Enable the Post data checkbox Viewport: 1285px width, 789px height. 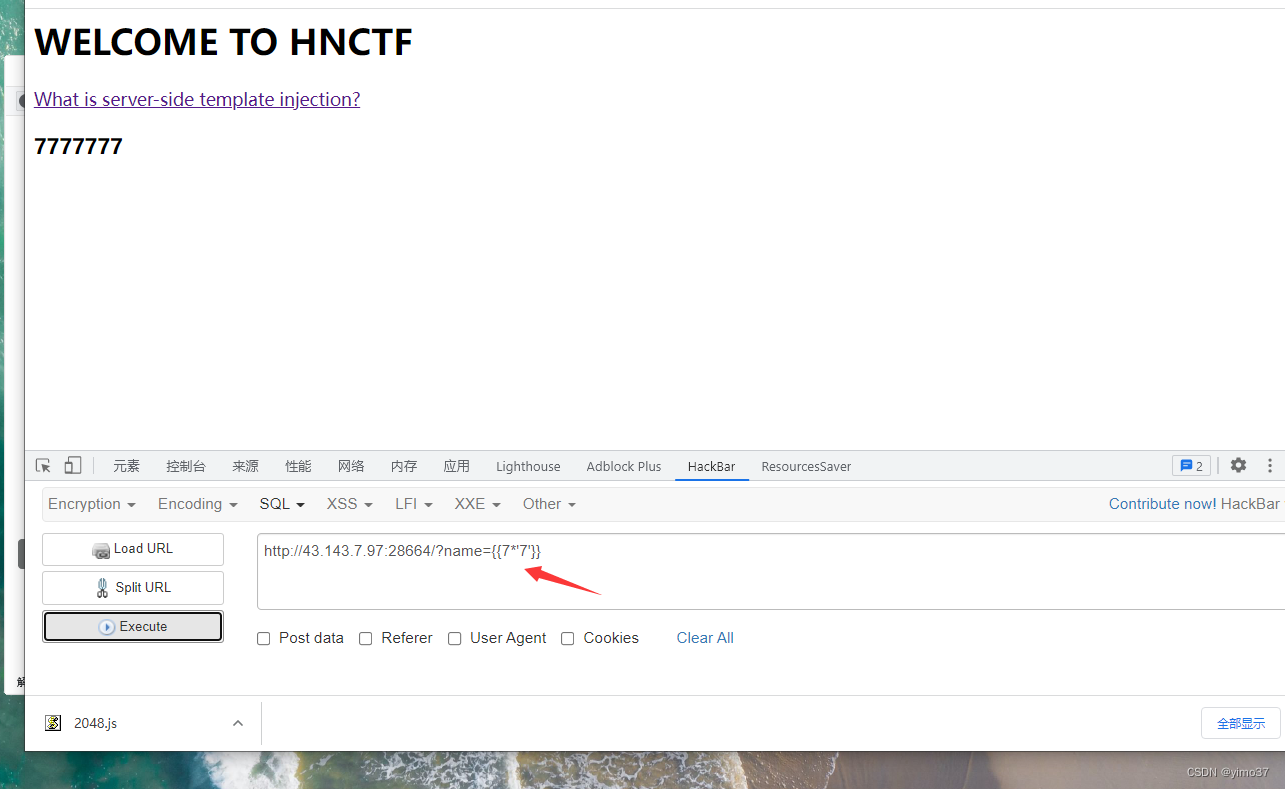[x=263, y=638]
